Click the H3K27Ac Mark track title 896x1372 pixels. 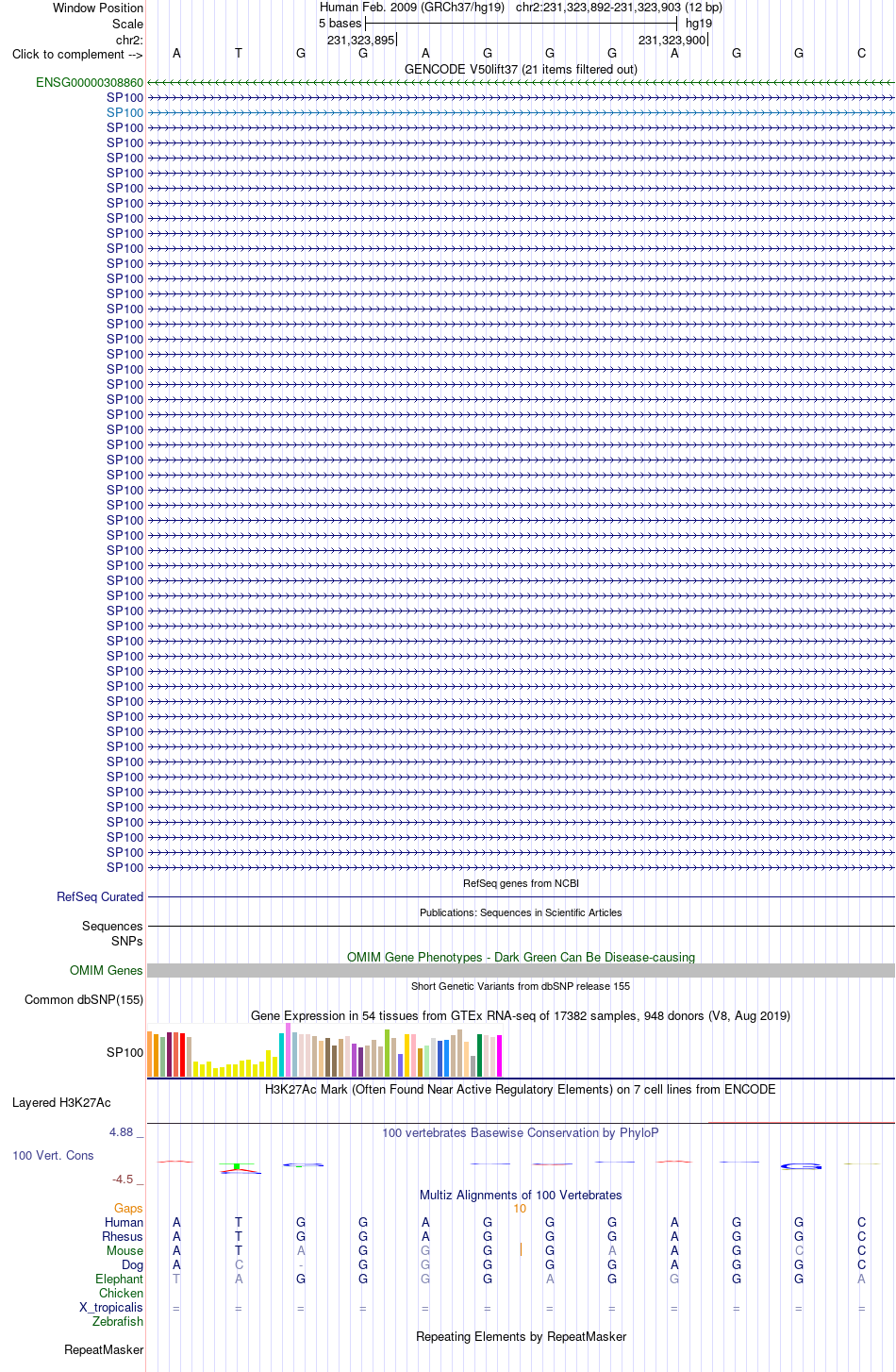[x=521, y=1090]
